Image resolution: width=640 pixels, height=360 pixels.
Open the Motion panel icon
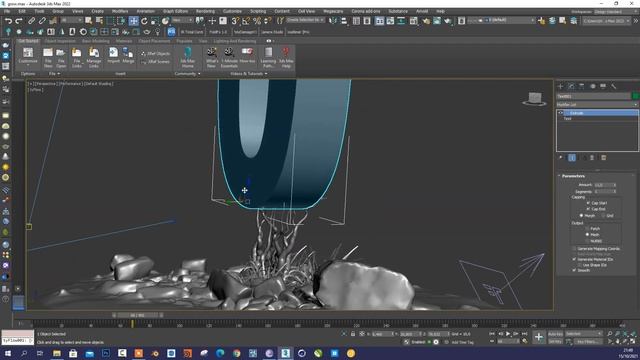point(593,86)
